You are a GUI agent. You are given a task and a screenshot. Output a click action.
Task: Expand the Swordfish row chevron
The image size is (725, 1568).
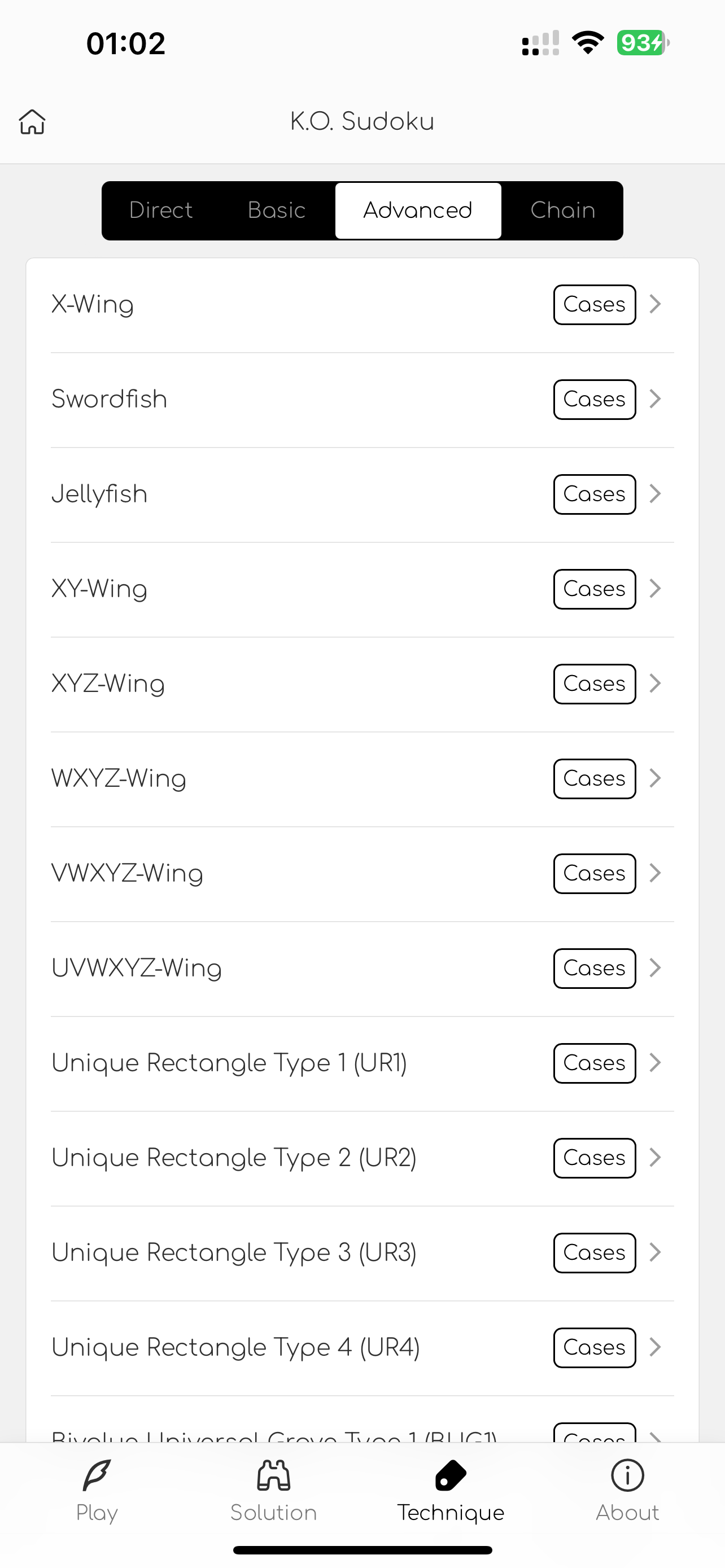tap(655, 399)
